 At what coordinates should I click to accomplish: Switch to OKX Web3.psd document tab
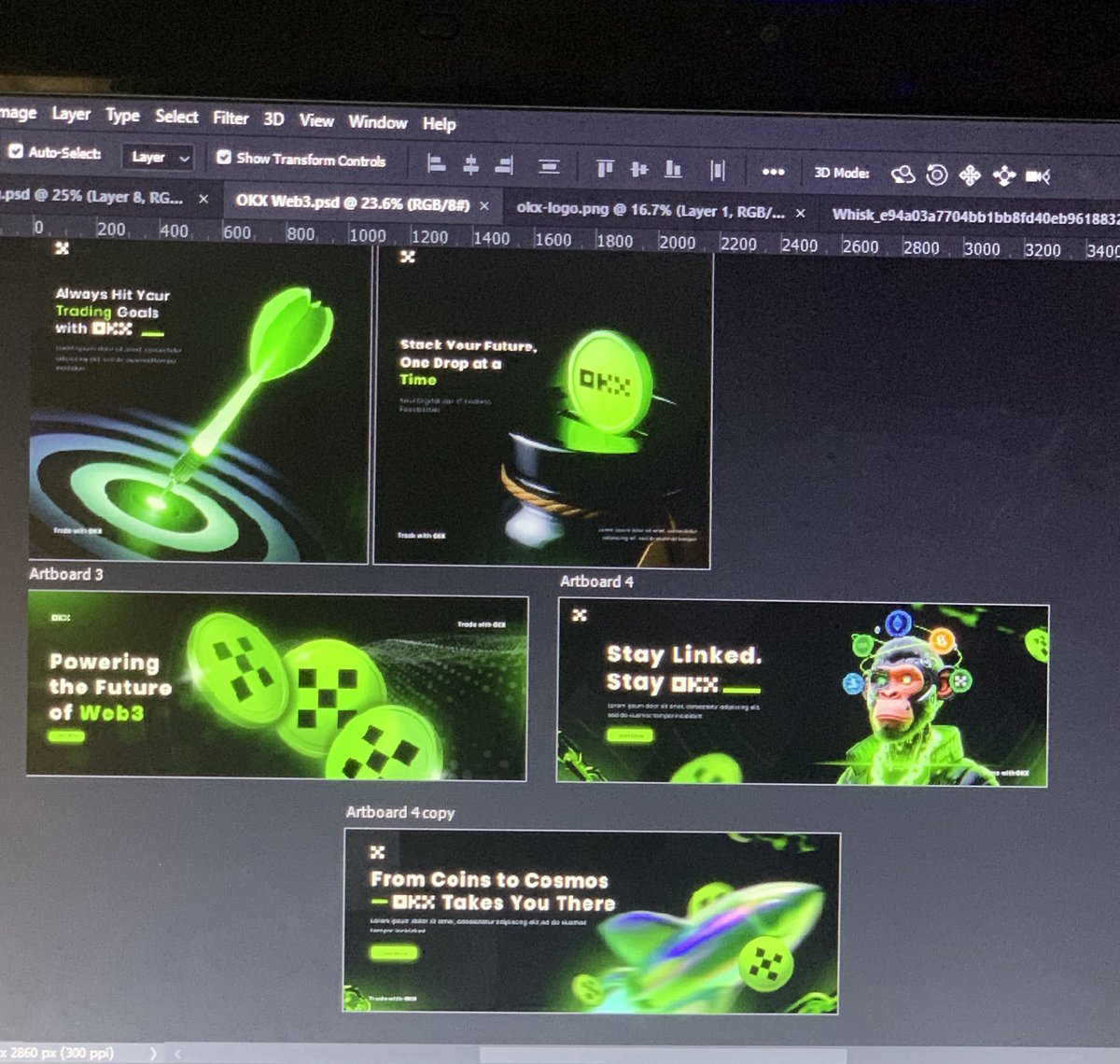pyautogui.click(x=352, y=203)
